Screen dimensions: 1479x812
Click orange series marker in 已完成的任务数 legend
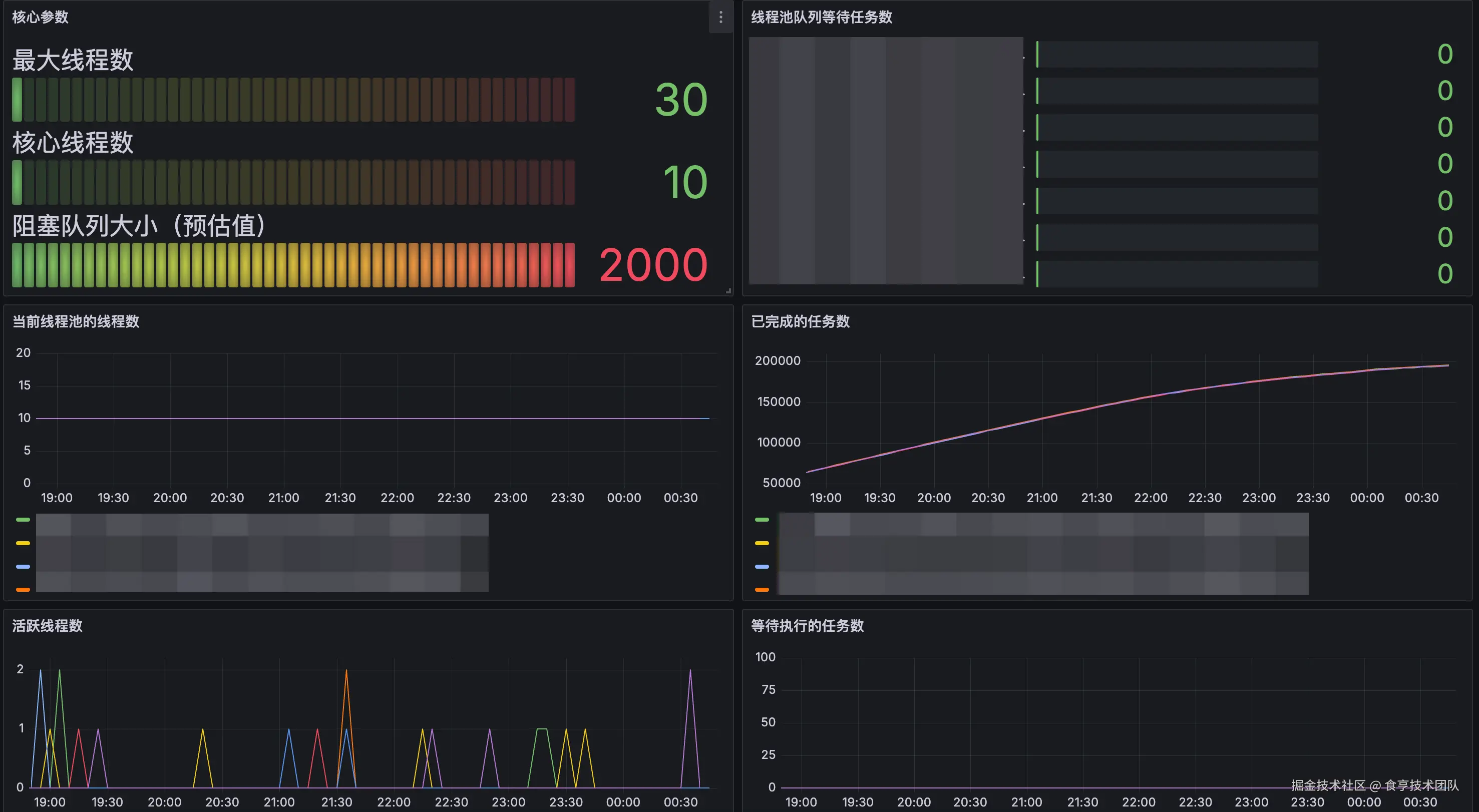click(x=762, y=590)
